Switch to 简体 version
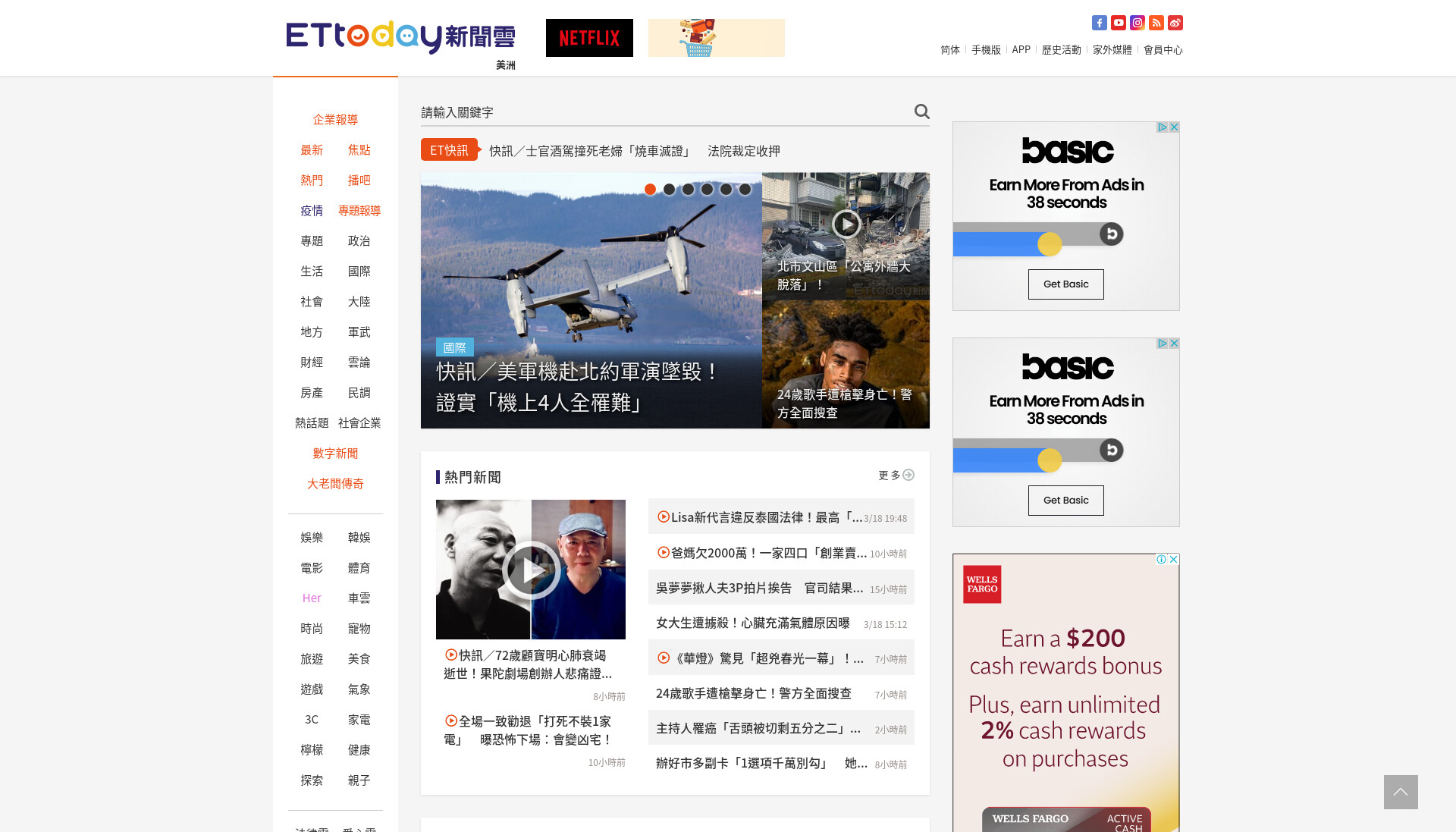This screenshot has width=1456, height=832. (x=950, y=50)
